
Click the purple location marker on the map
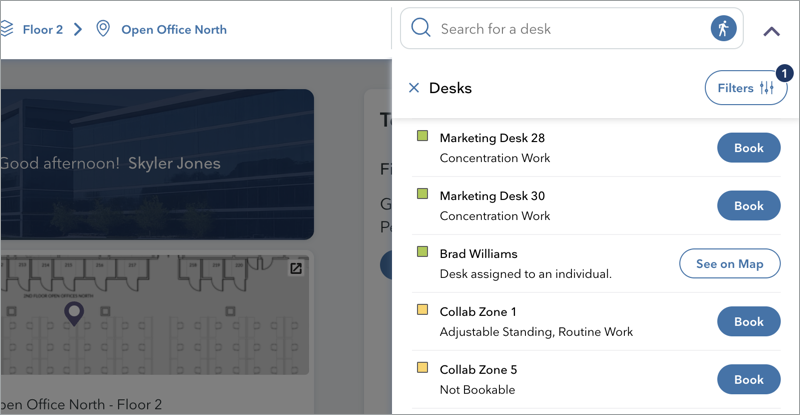point(74,313)
